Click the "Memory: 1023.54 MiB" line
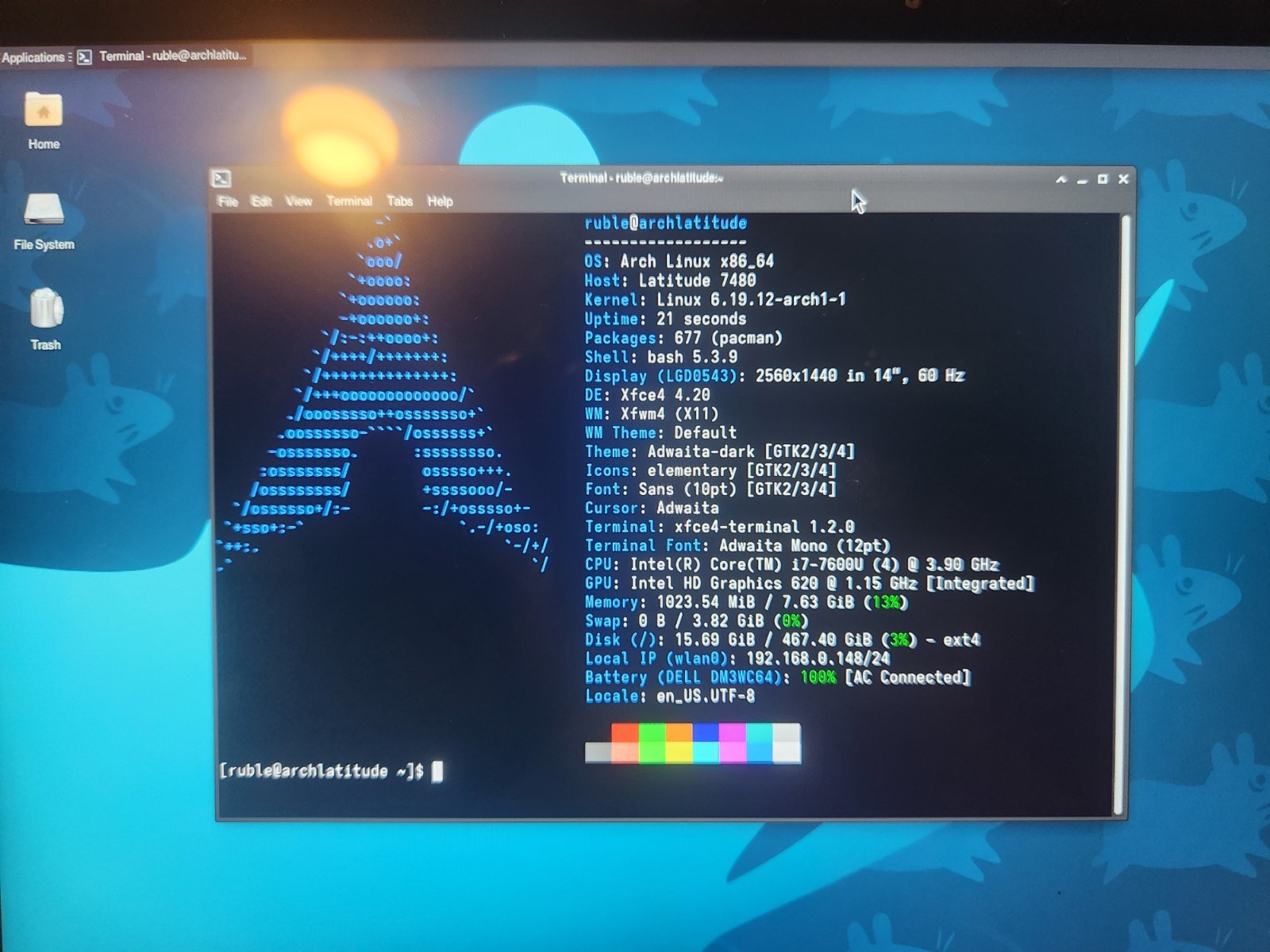 click(746, 602)
